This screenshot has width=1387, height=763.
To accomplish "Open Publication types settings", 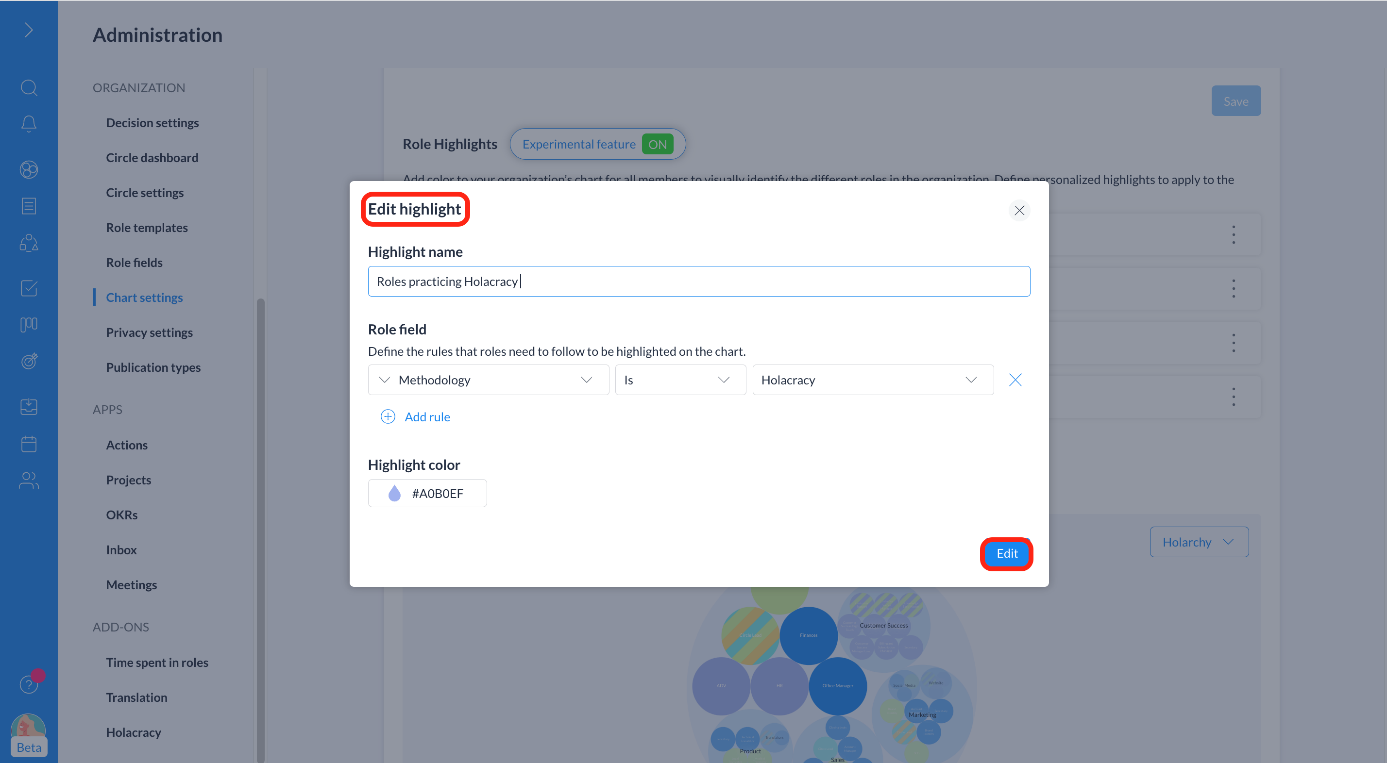I will (153, 368).
